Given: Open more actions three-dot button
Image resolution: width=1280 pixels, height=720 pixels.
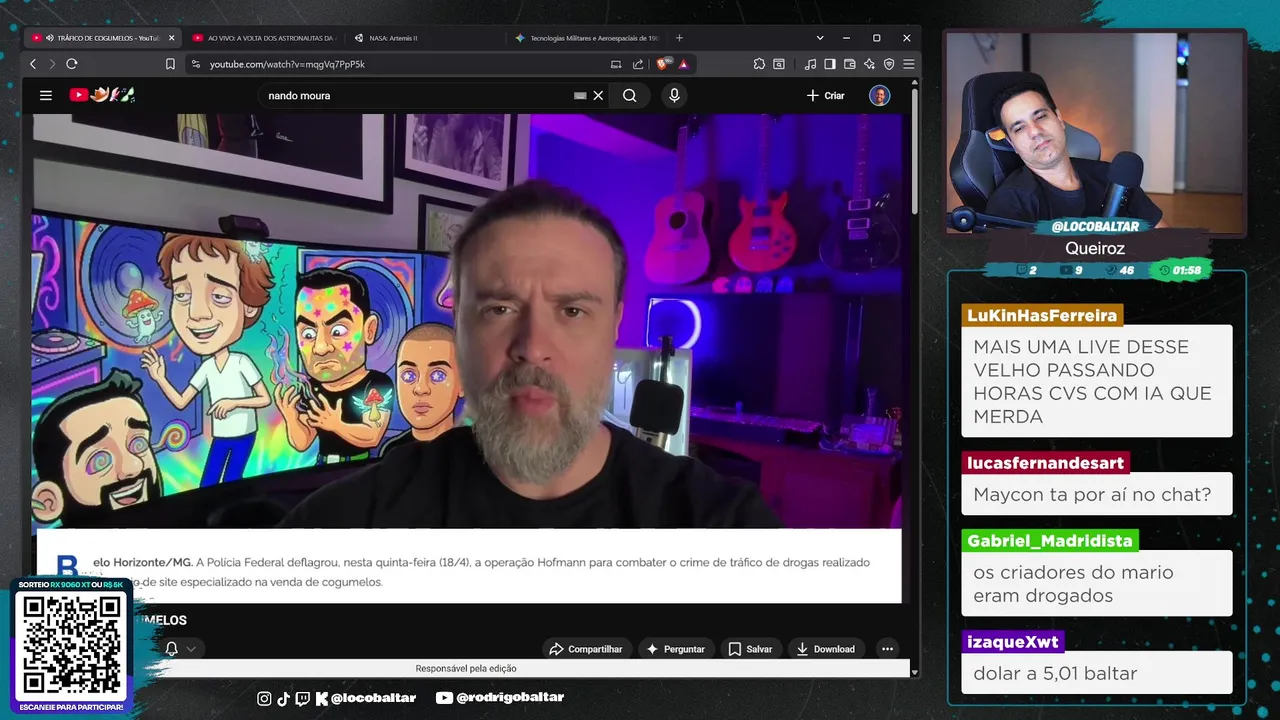Looking at the screenshot, I should 887,649.
